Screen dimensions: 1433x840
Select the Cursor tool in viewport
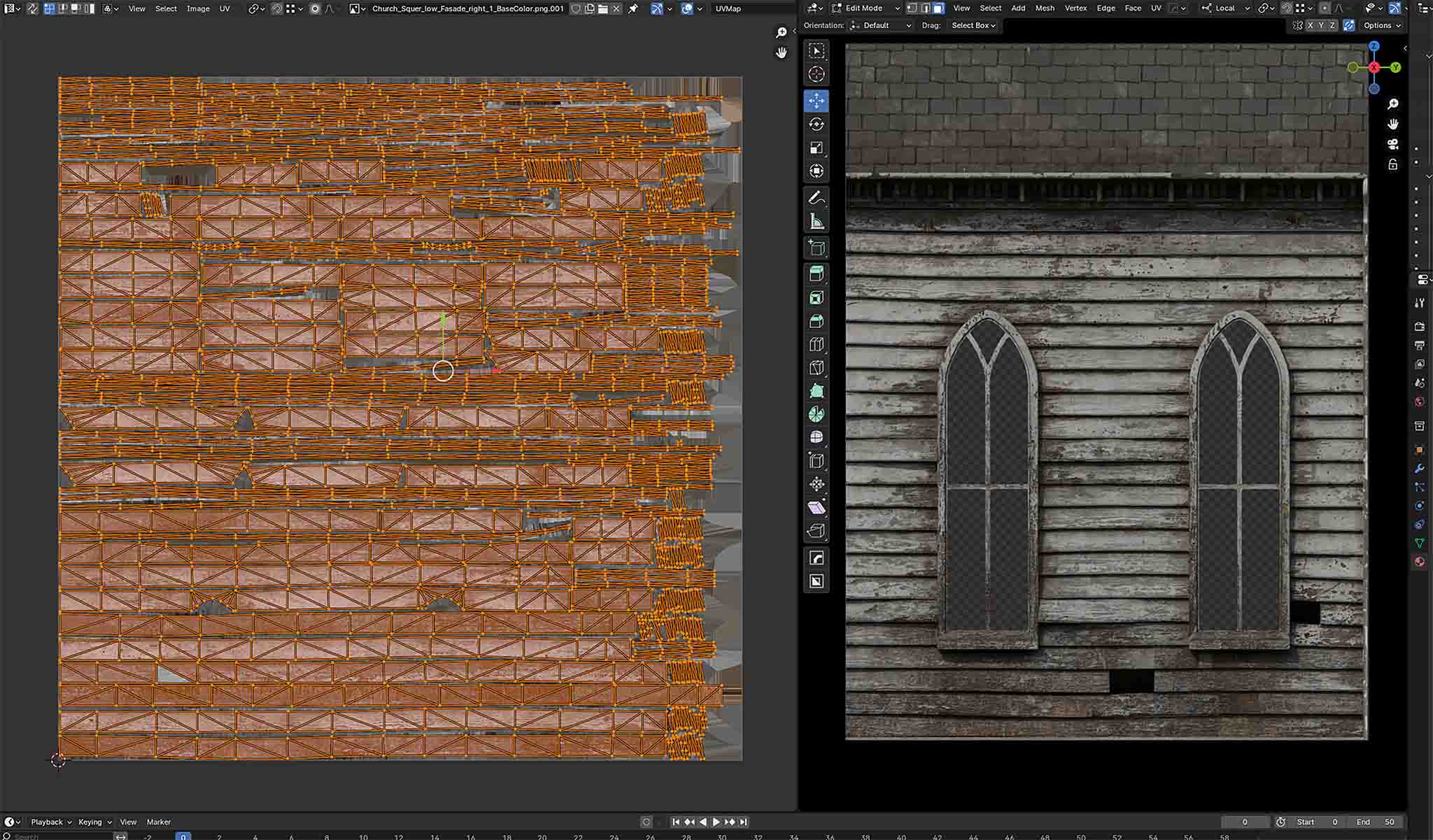pos(816,74)
